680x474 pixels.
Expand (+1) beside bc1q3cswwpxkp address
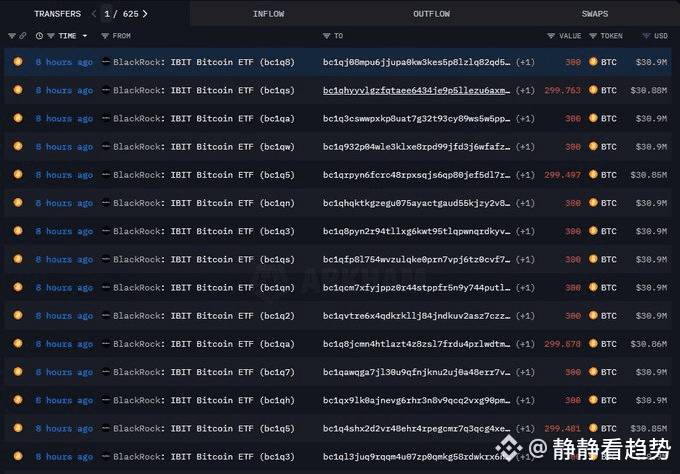point(526,118)
